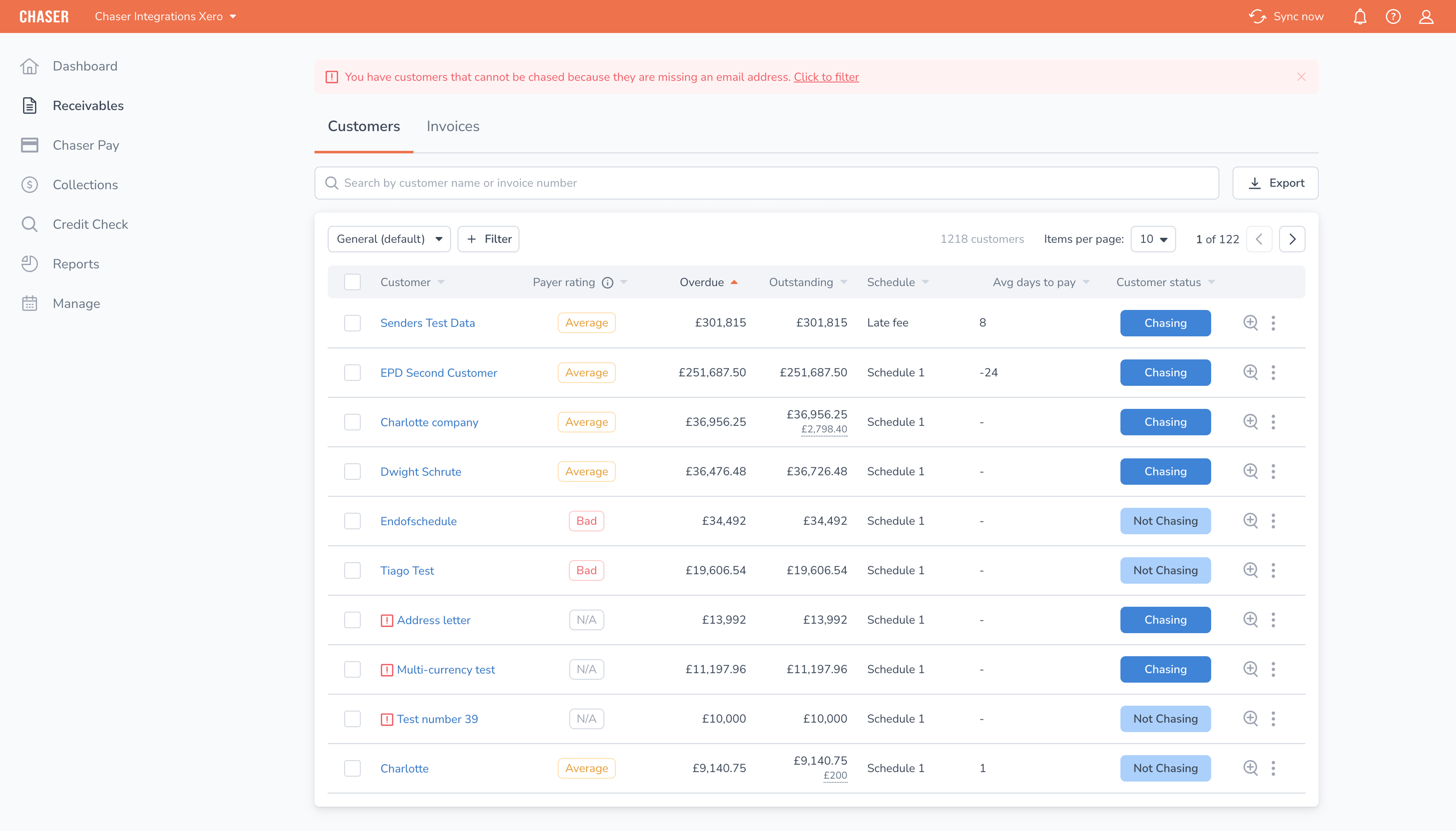Open Collections in the sidebar
This screenshot has width=1456, height=831.
85,185
